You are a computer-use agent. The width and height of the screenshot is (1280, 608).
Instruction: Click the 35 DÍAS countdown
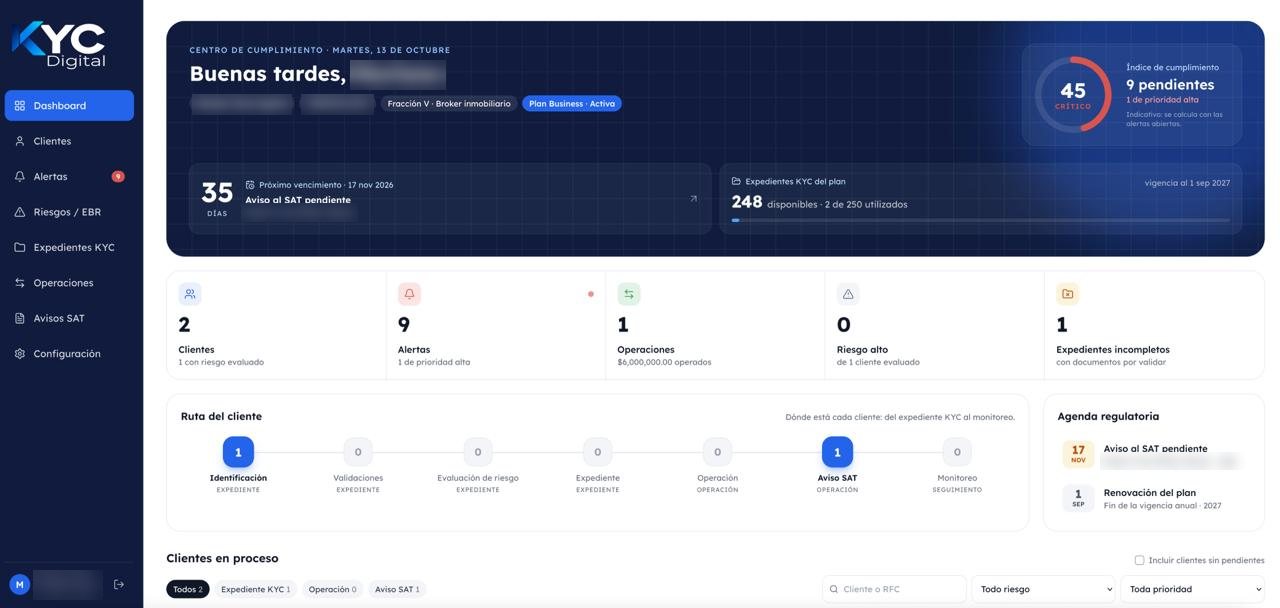point(217,198)
